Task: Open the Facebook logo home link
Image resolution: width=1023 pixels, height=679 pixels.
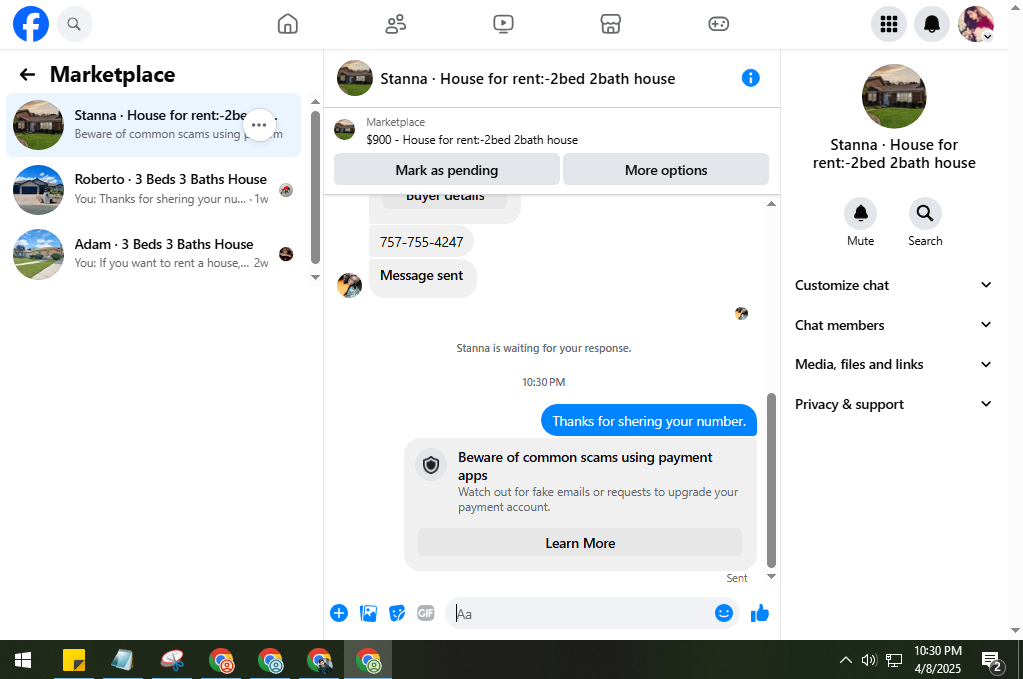Action: point(31,24)
